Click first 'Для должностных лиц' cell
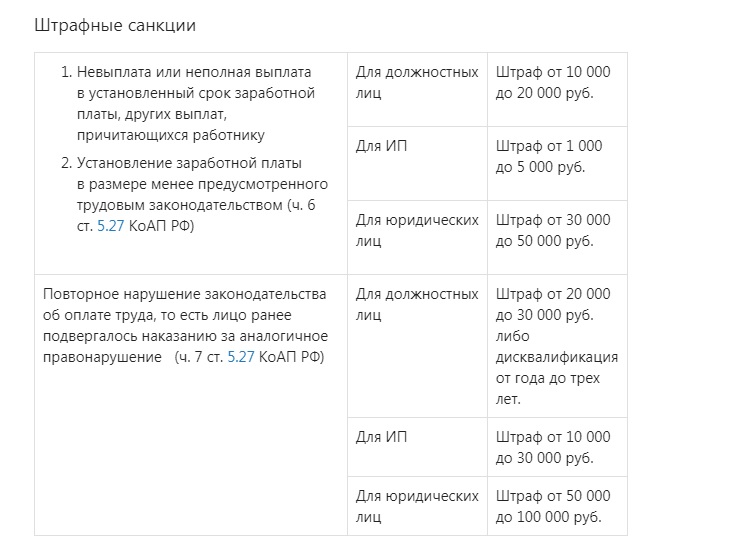This screenshot has height=557, width=732. pyautogui.click(x=417, y=89)
